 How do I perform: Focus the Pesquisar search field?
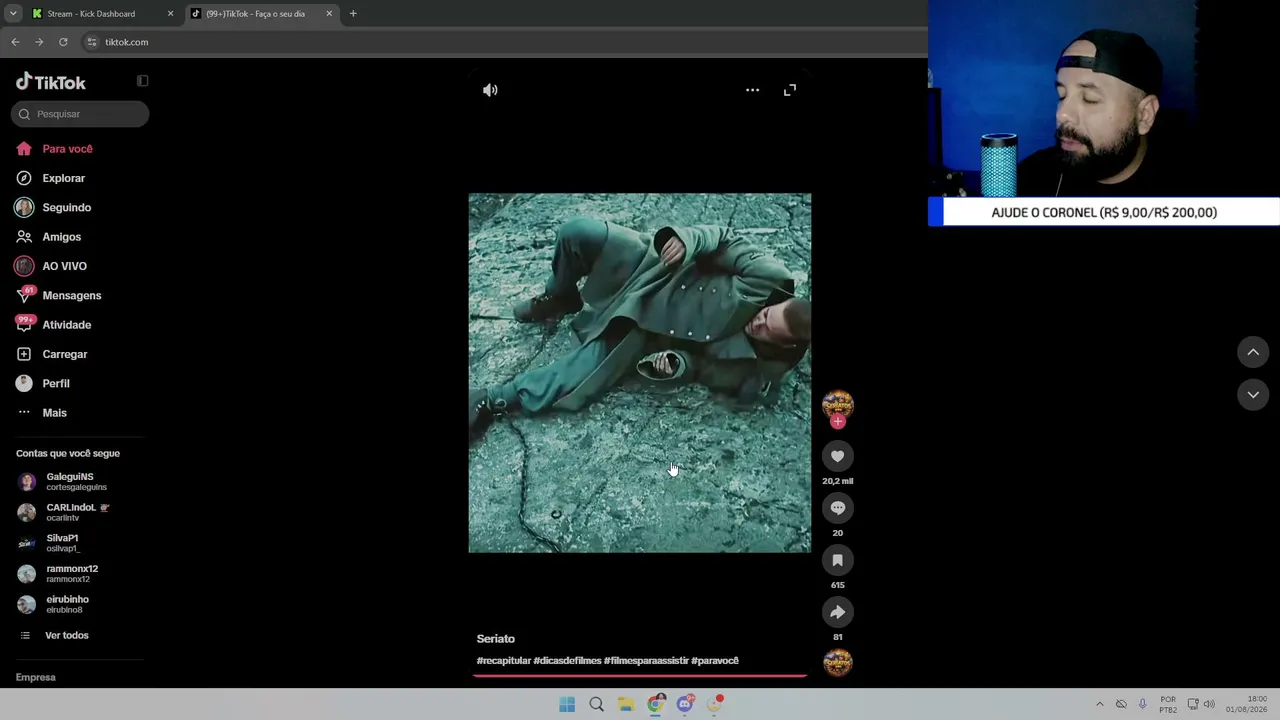click(80, 114)
